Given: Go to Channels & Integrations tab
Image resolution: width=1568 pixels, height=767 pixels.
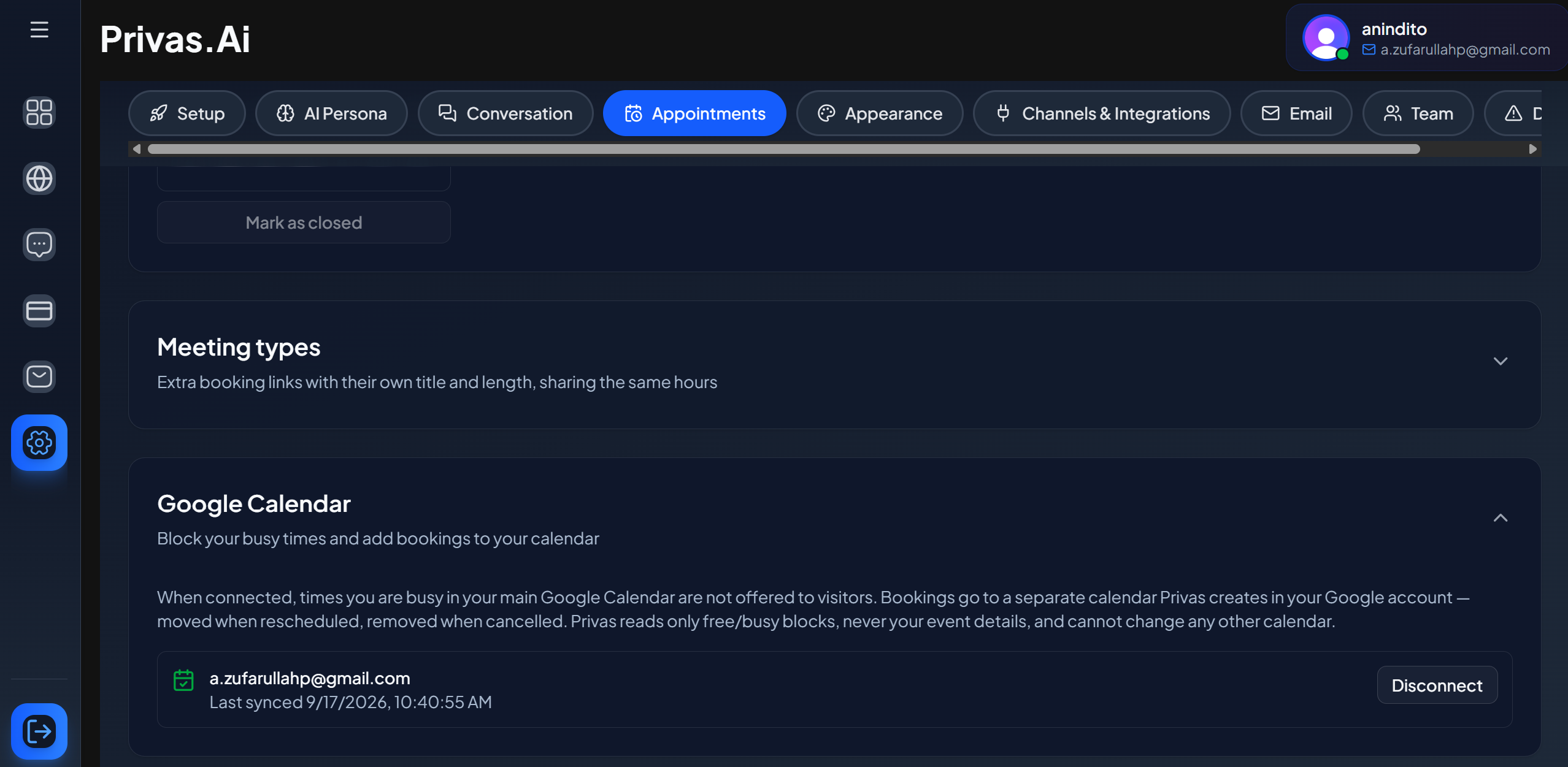Looking at the screenshot, I should click(1102, 113).
